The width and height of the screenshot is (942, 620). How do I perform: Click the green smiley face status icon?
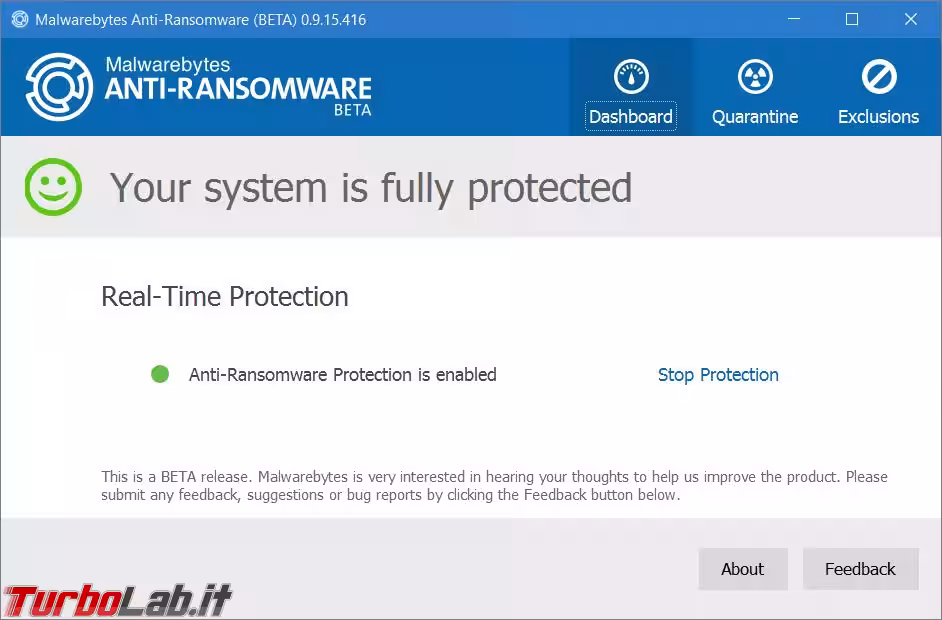[x=54, y=187]
